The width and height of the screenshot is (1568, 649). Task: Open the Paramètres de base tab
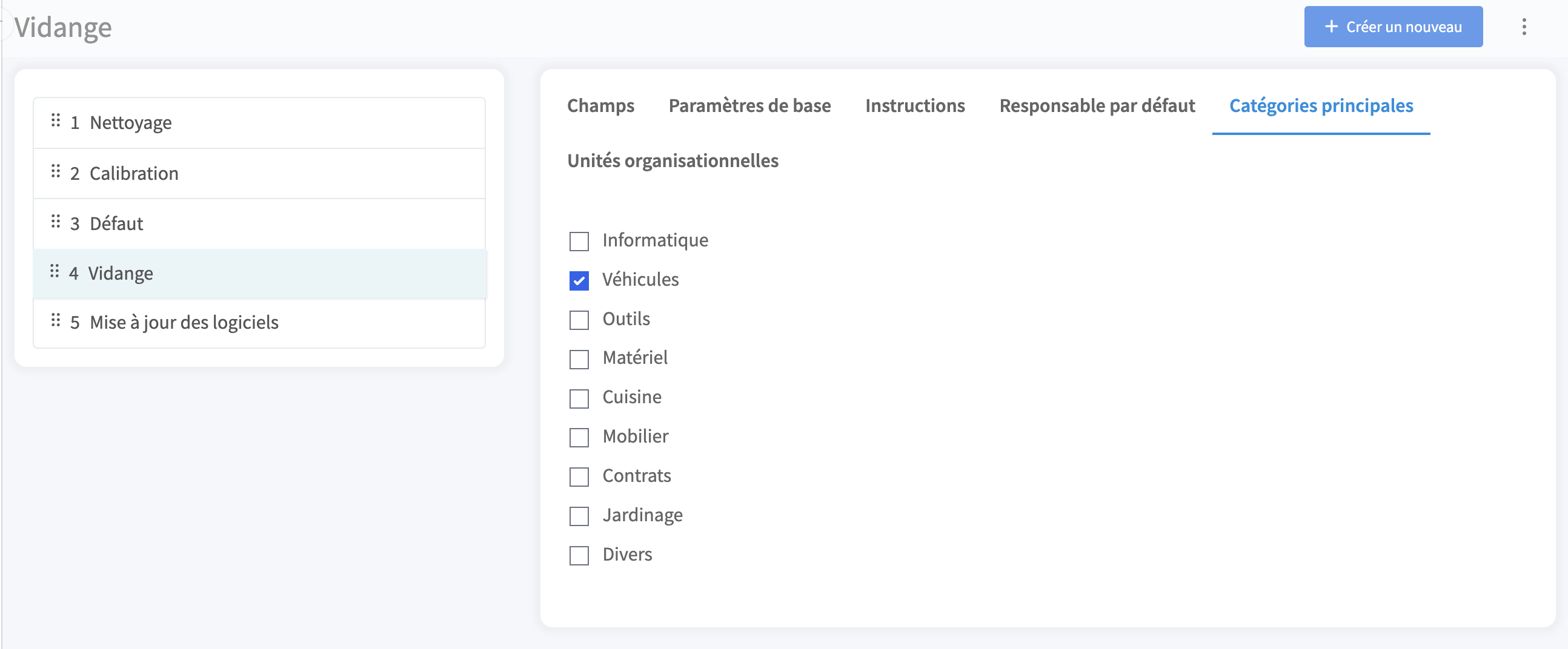749,106
